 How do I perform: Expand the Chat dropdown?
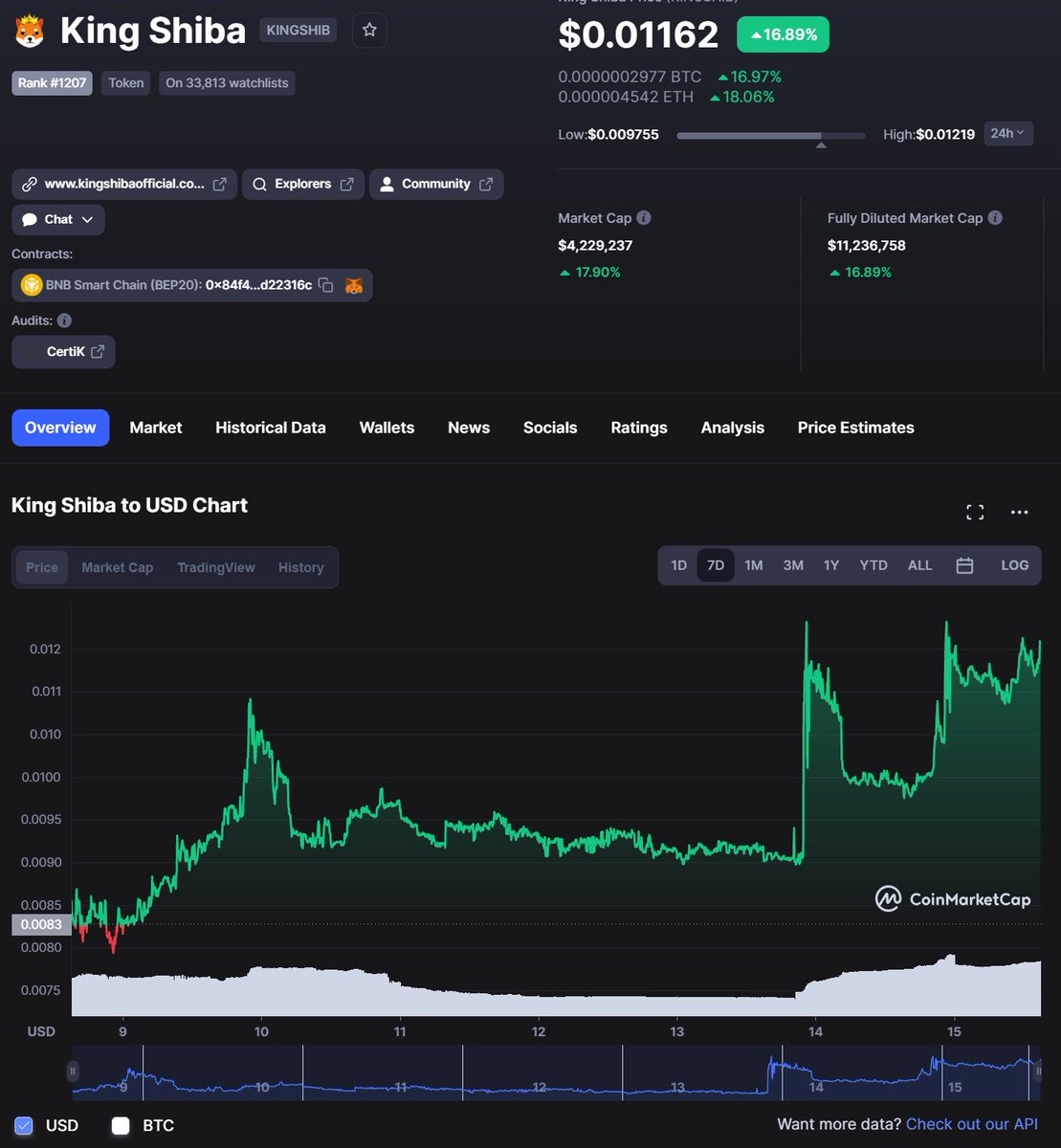(58, 219)
